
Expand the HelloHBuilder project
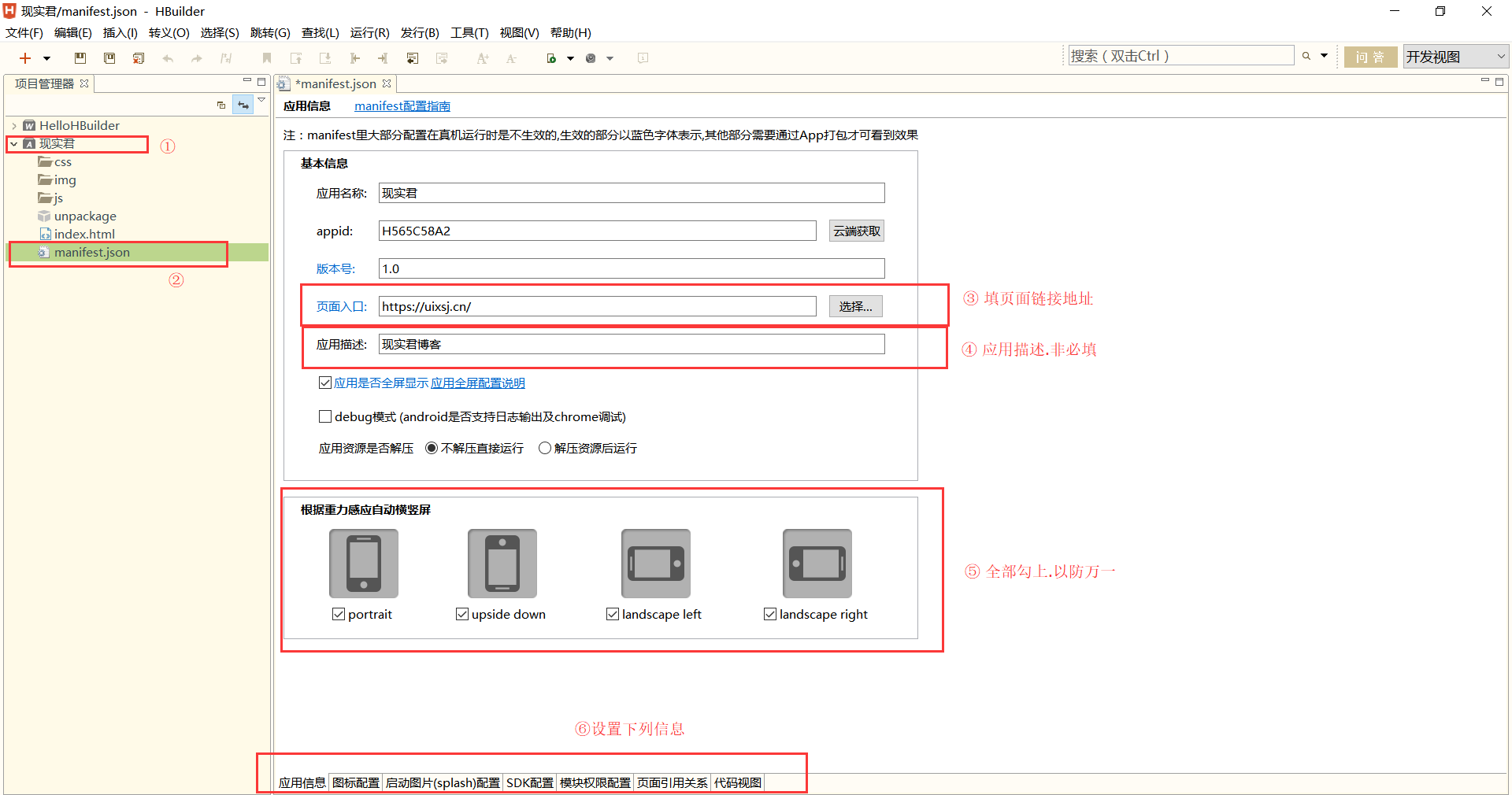tap(14, 126)
